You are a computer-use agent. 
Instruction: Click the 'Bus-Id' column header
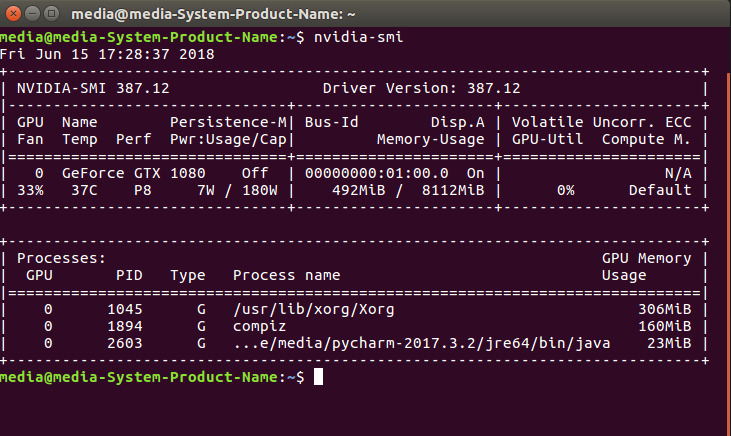coord(331,122)
